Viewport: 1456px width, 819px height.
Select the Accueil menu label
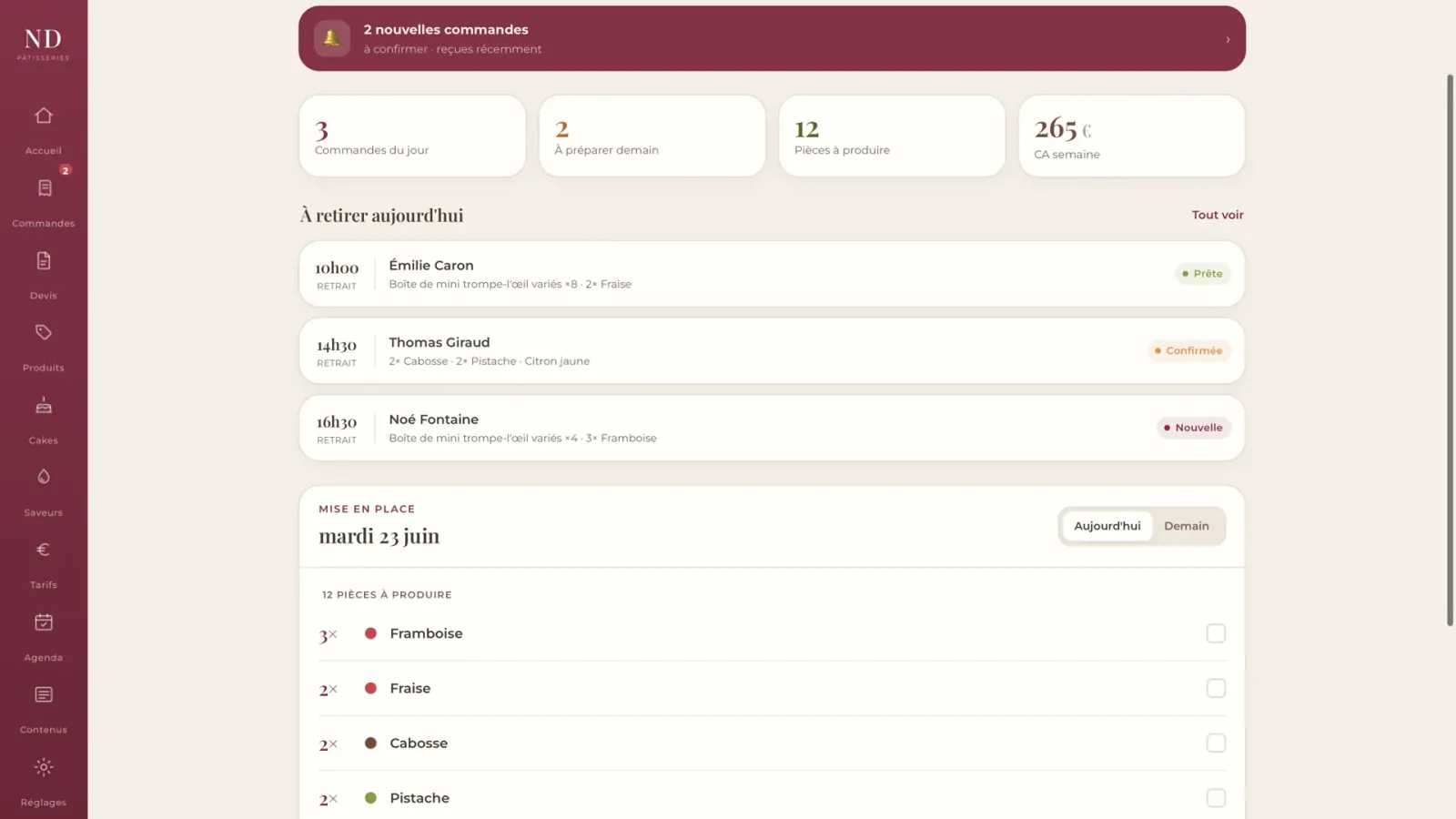point(44,151)
